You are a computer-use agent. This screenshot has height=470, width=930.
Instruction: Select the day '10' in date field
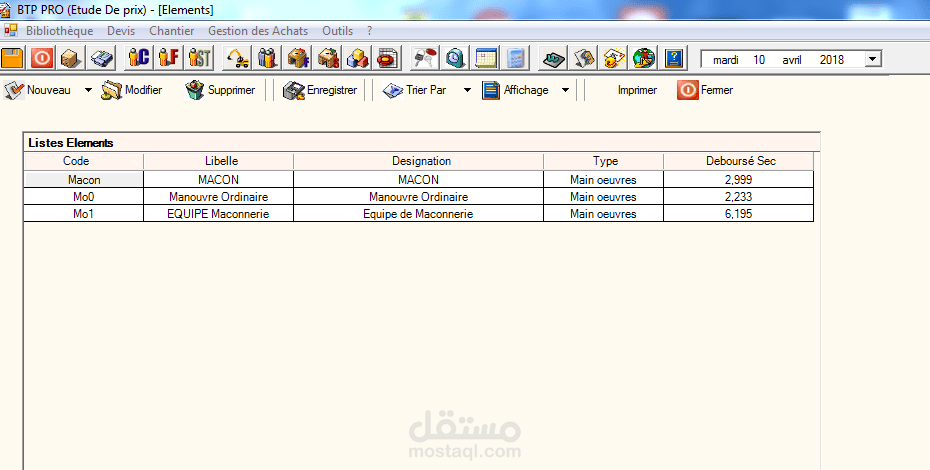coord(759,60)
